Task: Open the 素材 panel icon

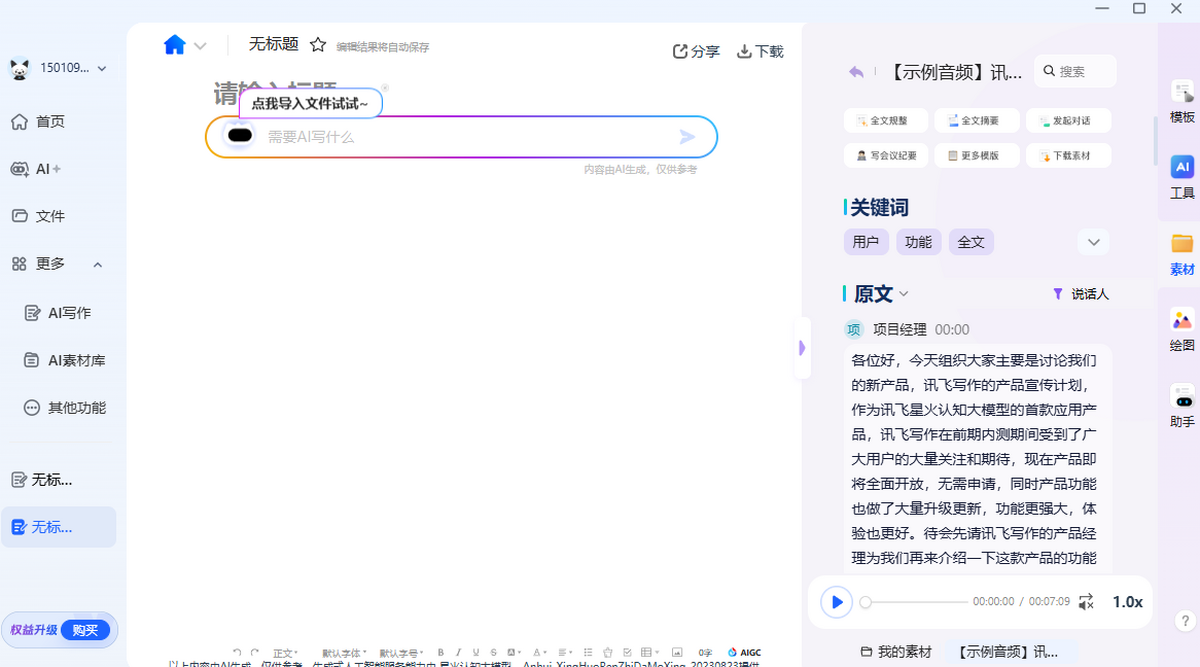Action: pyautogui.click(x=1182, y=252)
